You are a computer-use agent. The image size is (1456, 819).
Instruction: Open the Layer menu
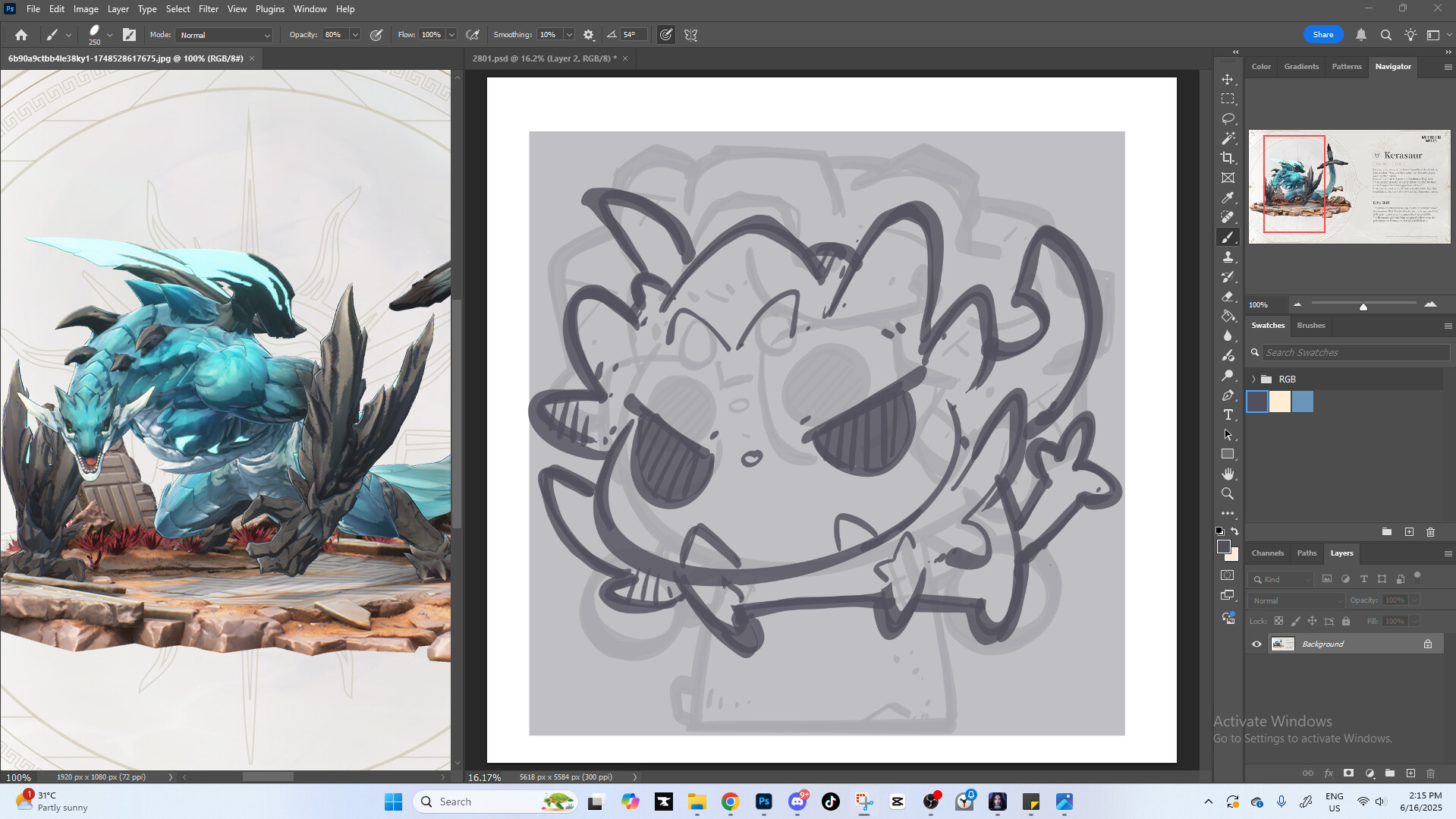pos(118,9)
